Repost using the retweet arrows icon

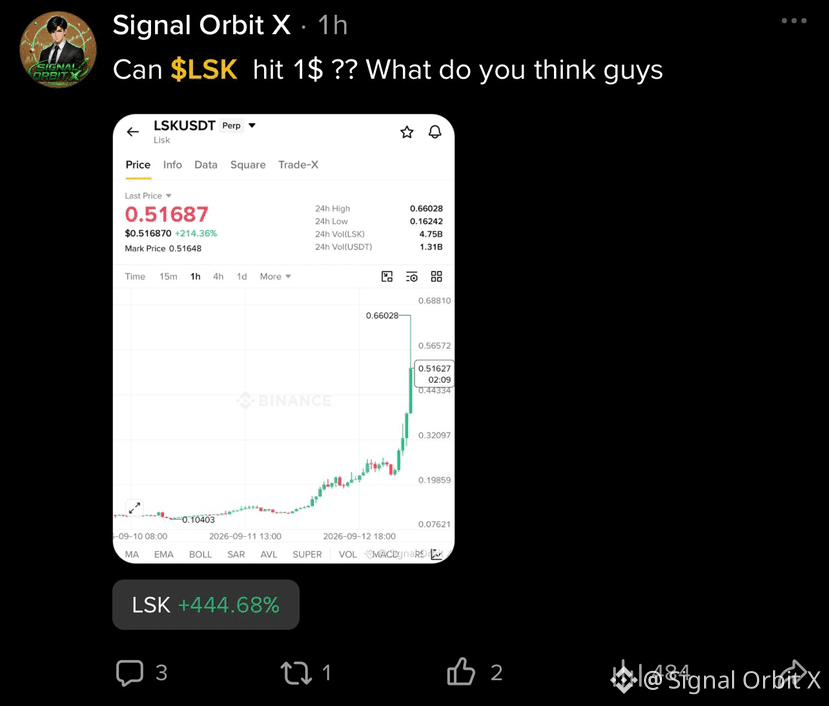[x=296, y=673]
